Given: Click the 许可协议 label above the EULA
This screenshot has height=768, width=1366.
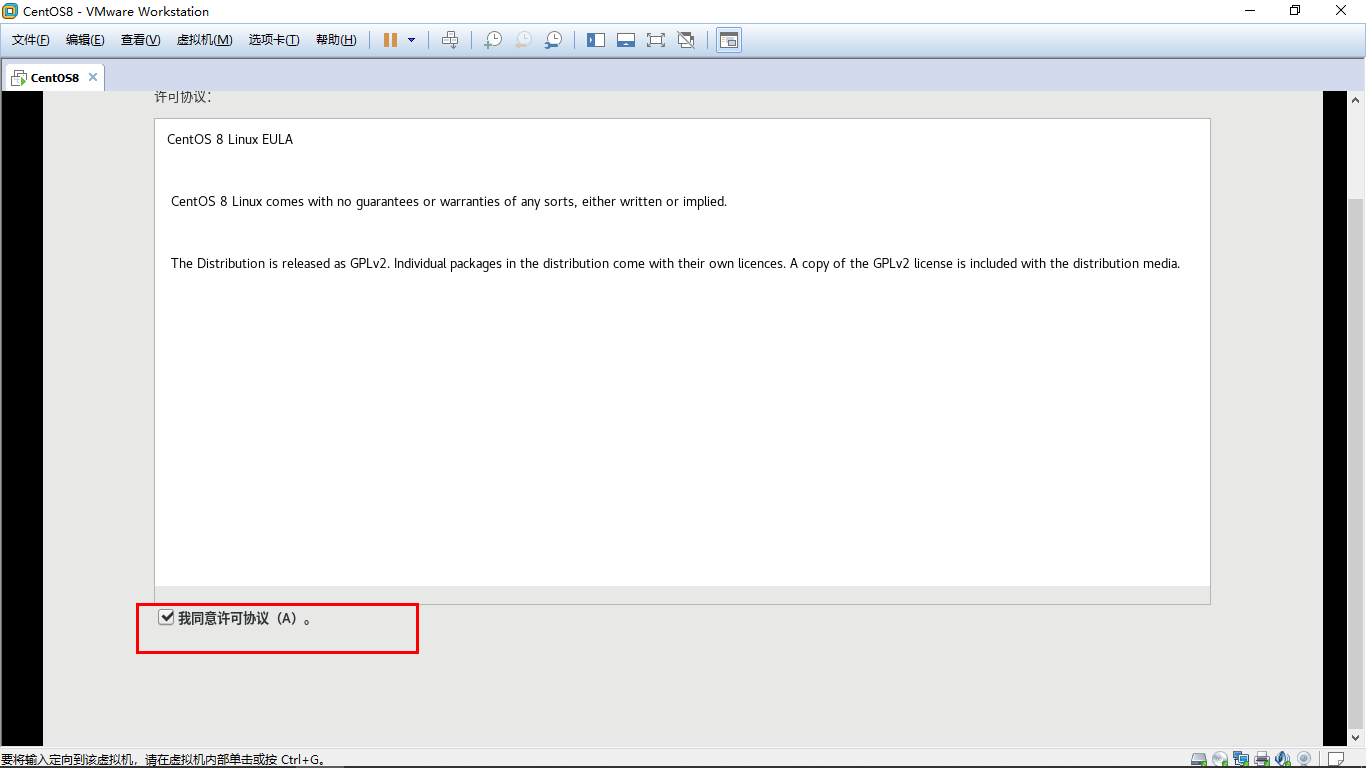Looking at the screenshot, I should click(x=183, y=97).
